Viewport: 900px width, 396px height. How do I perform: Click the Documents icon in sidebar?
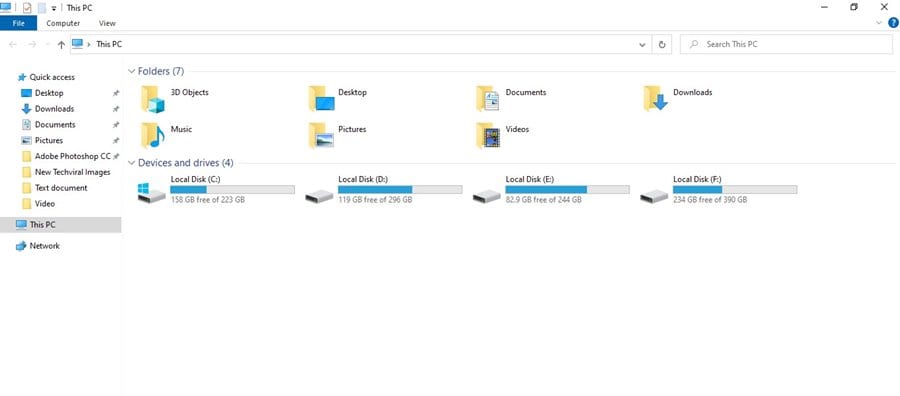26,125
